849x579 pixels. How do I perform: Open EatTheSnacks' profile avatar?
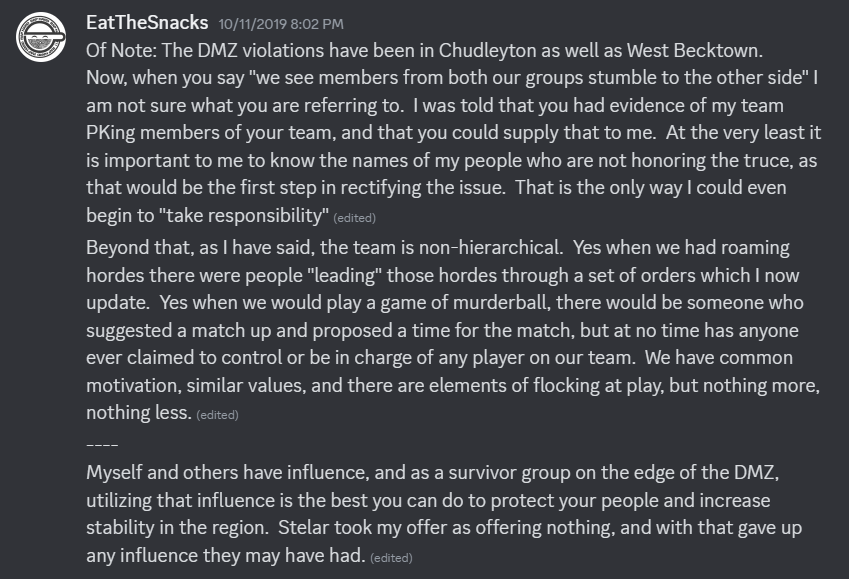pos(41,37)
